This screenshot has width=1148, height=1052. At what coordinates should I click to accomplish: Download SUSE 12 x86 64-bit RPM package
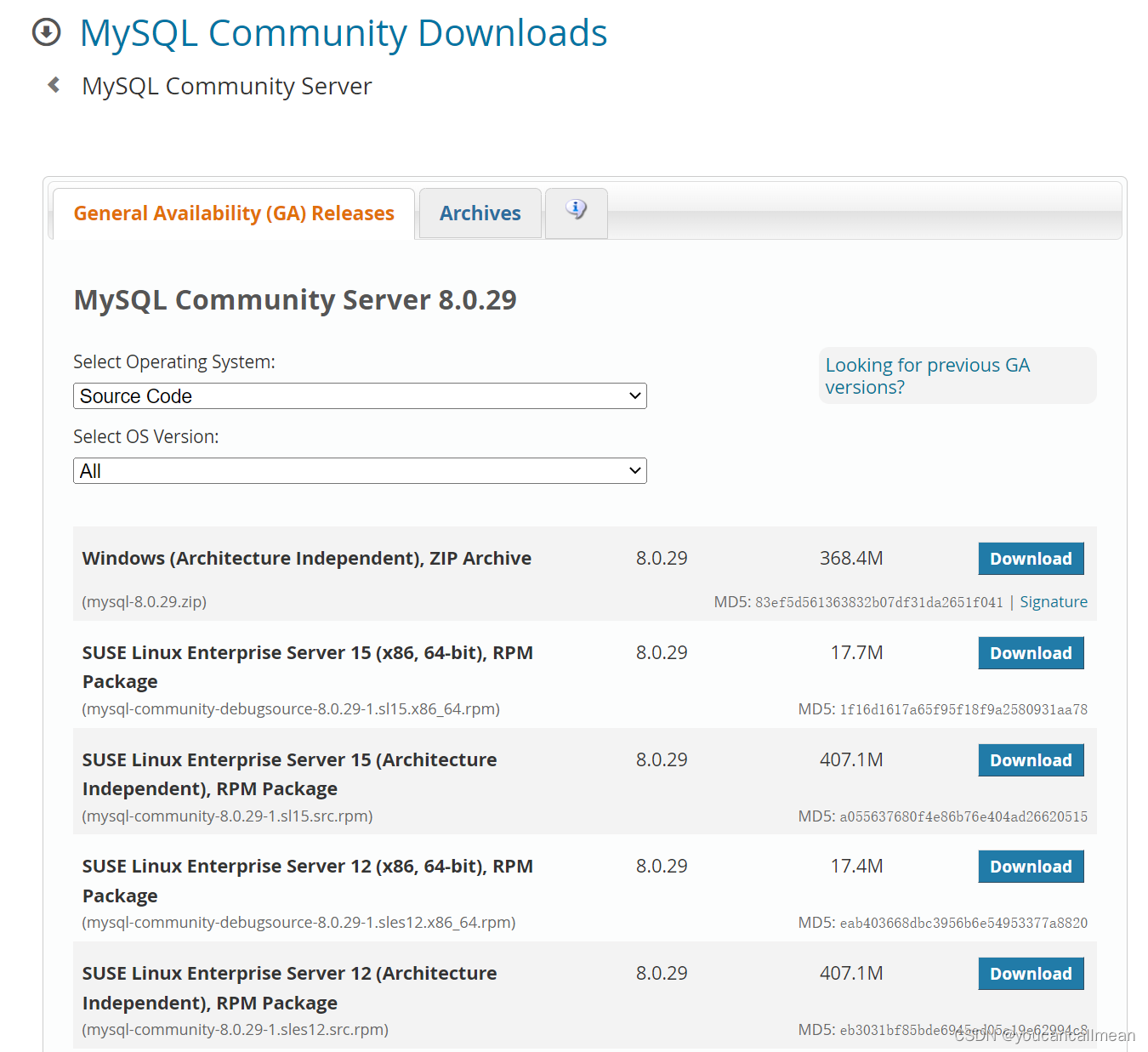[x=1031, y=867]
